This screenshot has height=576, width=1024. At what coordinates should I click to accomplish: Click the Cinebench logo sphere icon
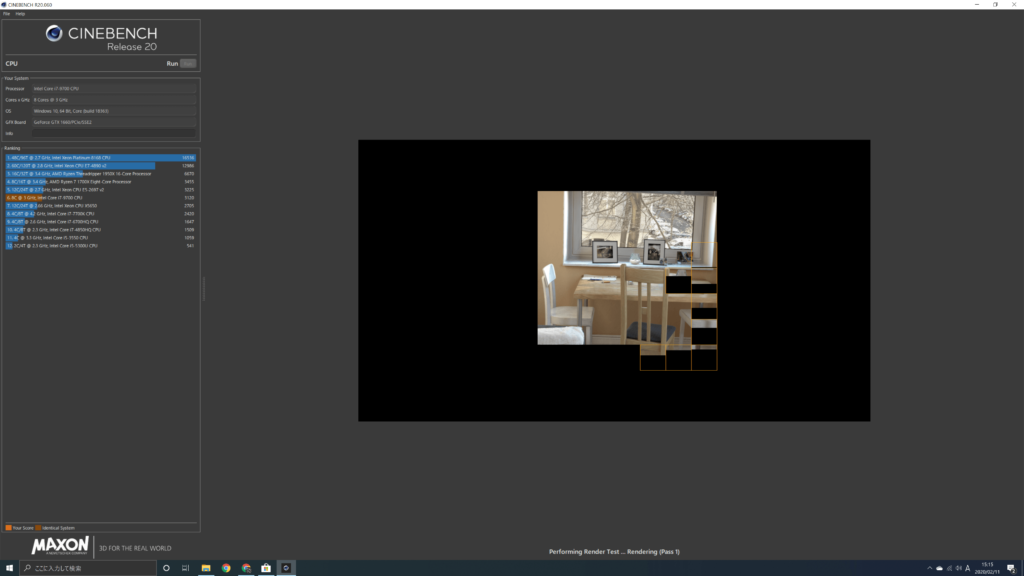click(54, 33)
